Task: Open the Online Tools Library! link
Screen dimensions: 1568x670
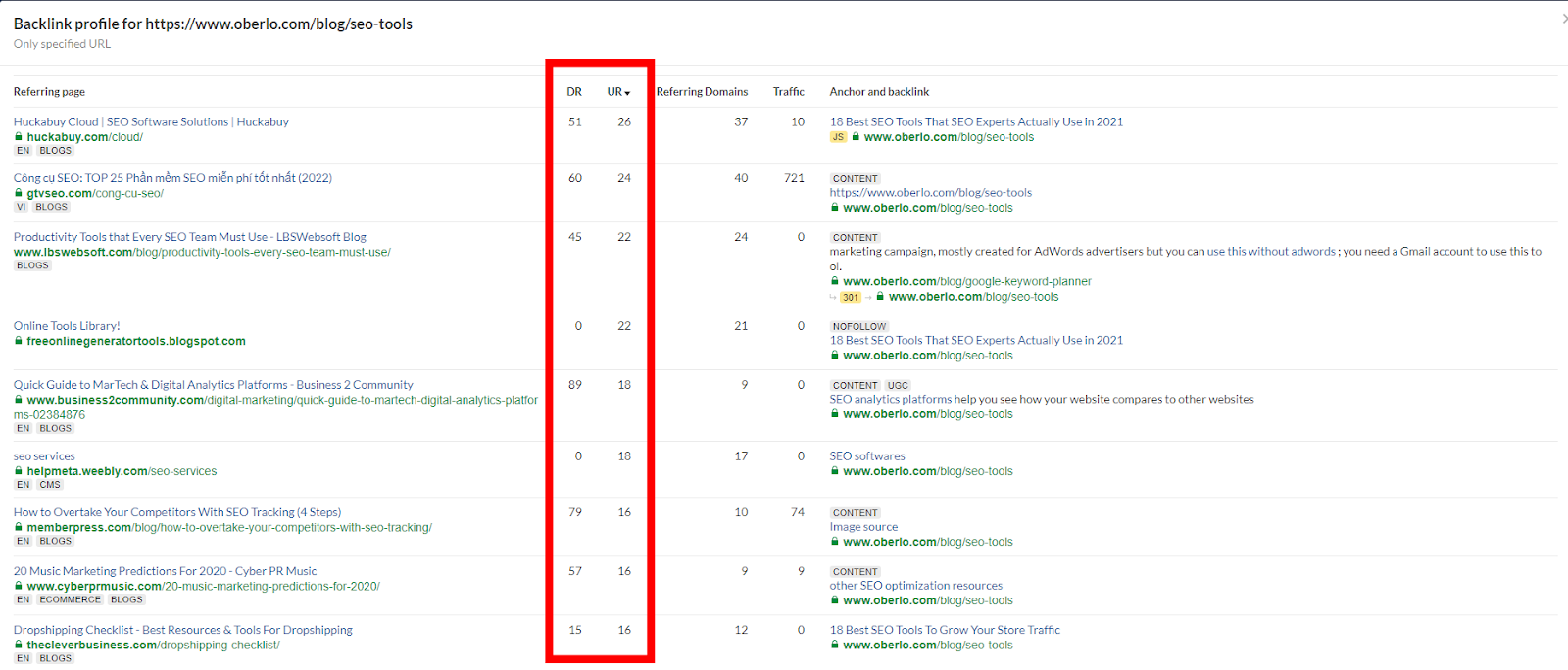Action: (x=67, y=326)
